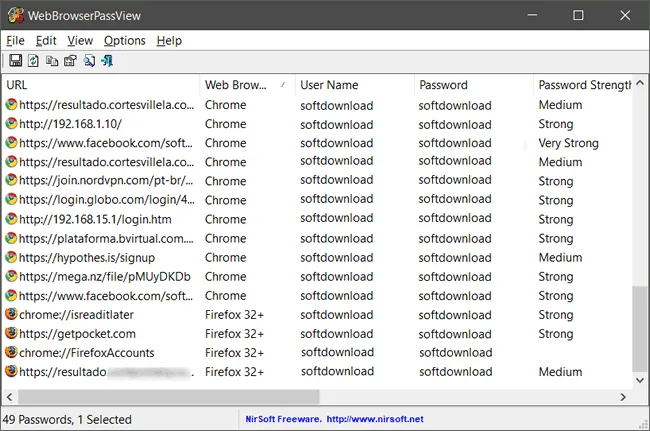This screenshot has width=650, height=431.
Task: Click Chrome icon beside plataforma.bvirtual.com row
Action: [x=11, y=238]
